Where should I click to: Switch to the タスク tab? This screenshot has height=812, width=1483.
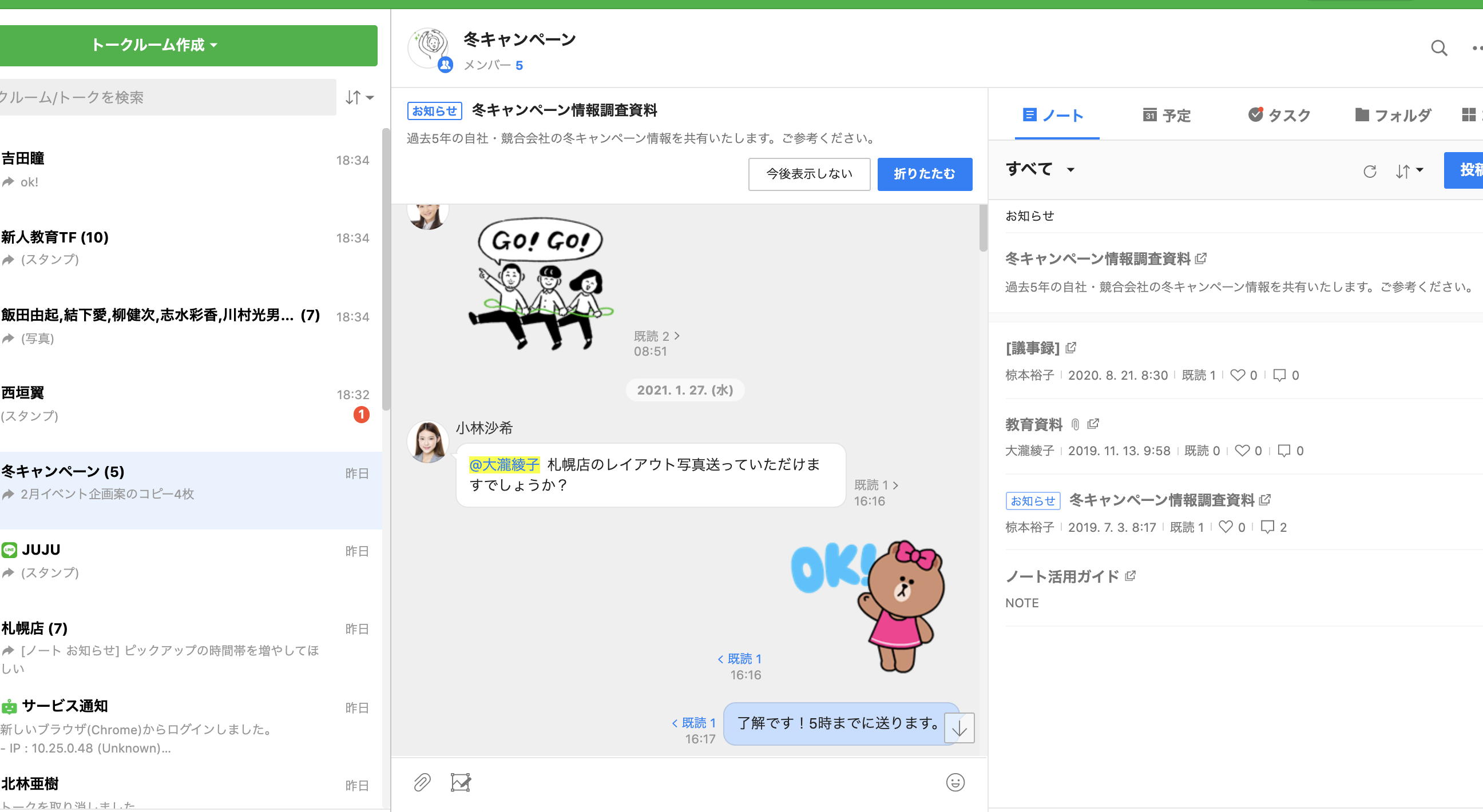[x=1279, y=115]
